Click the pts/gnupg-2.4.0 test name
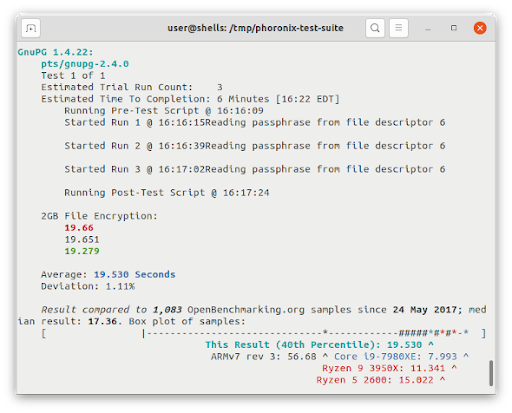Image resolution: width=512 pixels, height=413 pixels. tap(85, 64)
